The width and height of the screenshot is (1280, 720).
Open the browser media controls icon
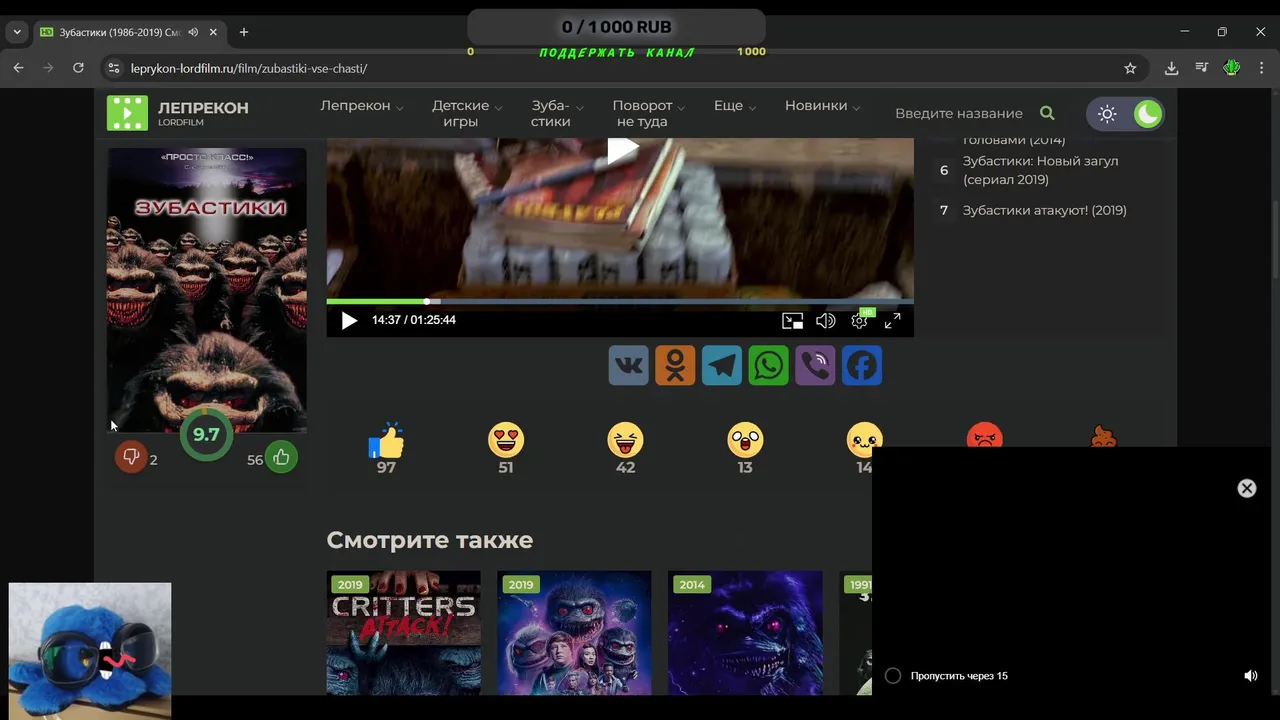pos(1201,68)
